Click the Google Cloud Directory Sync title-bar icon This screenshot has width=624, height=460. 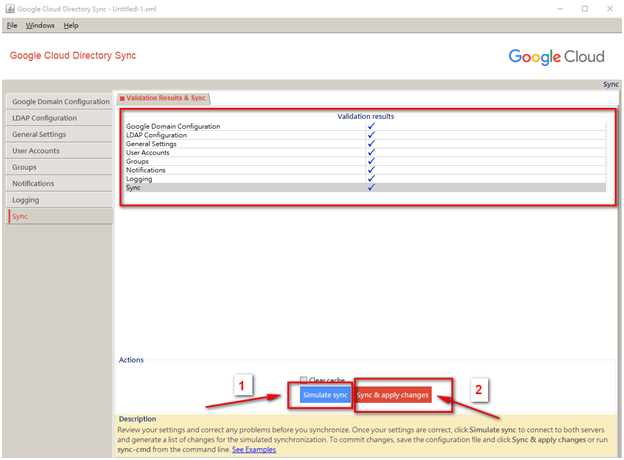11,8
